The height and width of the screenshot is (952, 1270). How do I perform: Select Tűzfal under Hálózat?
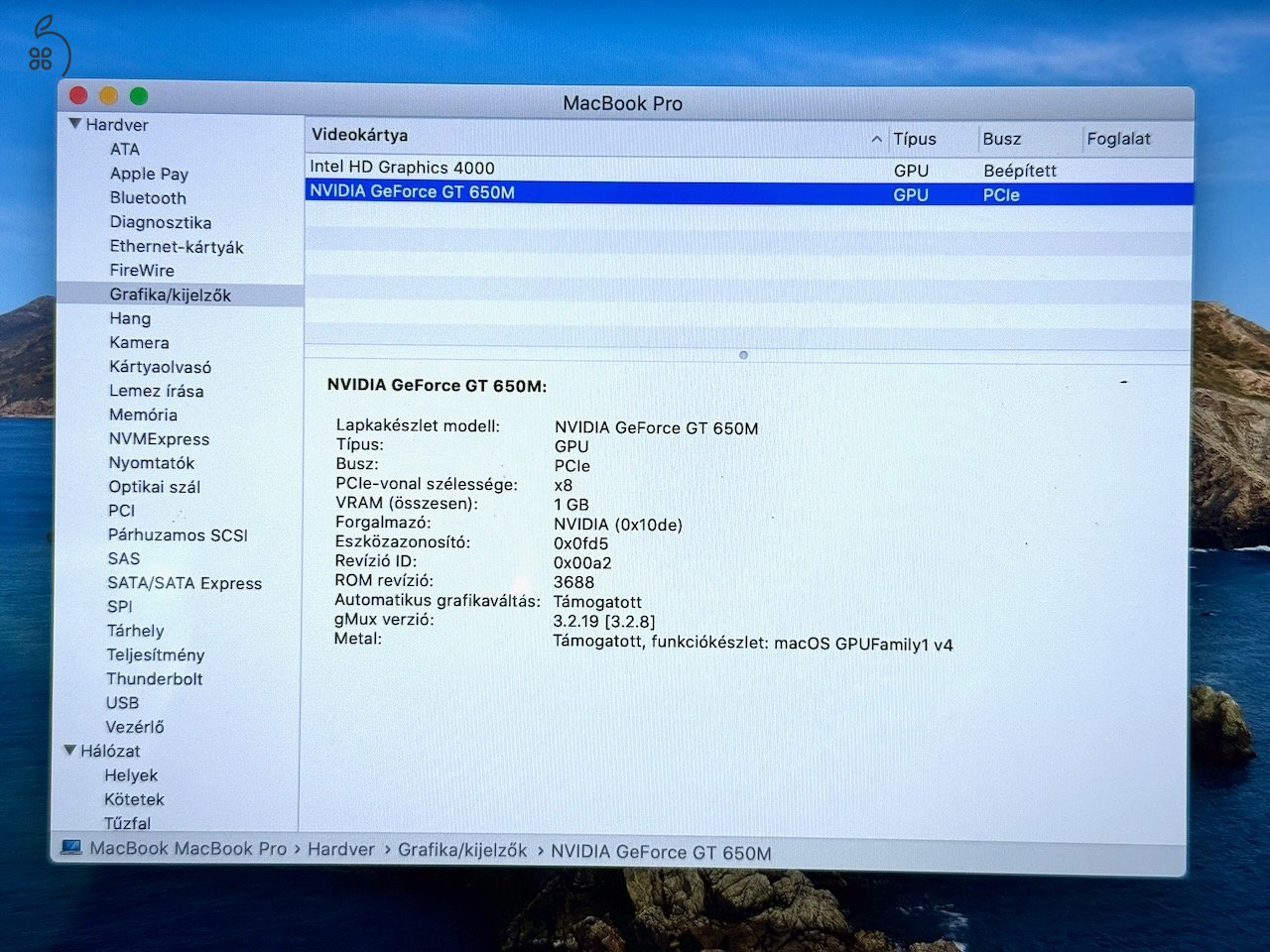click(x=127, y=823)
